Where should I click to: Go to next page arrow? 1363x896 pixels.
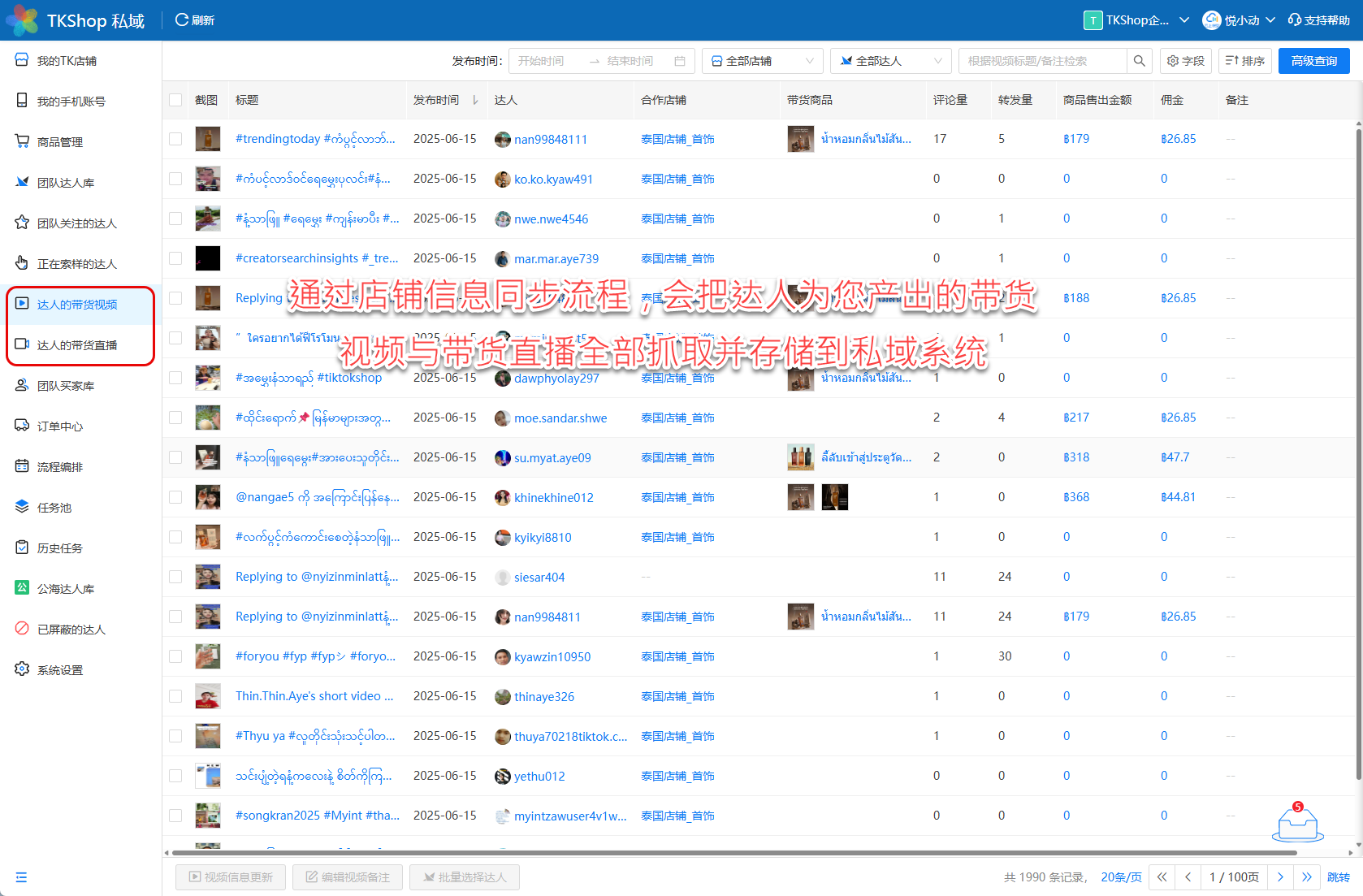pyautogui.click(x=1280, y=877)
